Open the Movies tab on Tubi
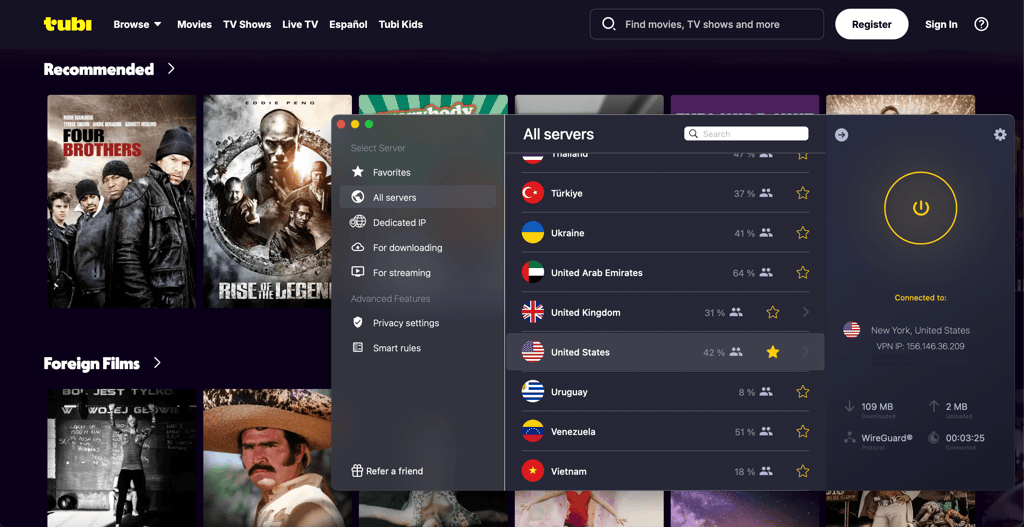The height and width of the screenshot is (527, 1024). [195, 24]
